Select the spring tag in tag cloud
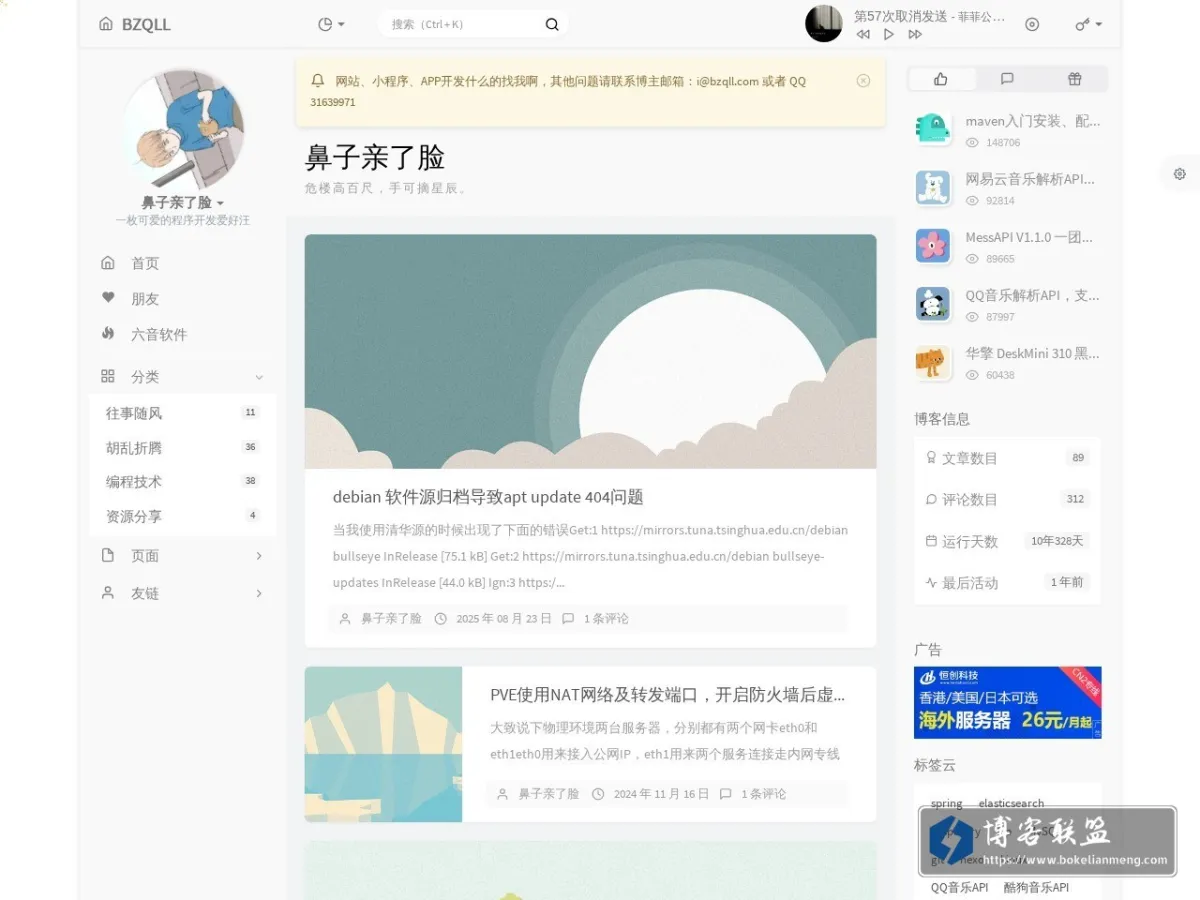 (x=946, y=803)
